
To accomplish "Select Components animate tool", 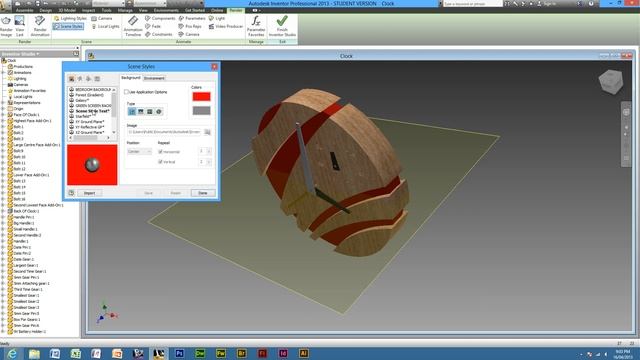I will click(x=160, y=18).
